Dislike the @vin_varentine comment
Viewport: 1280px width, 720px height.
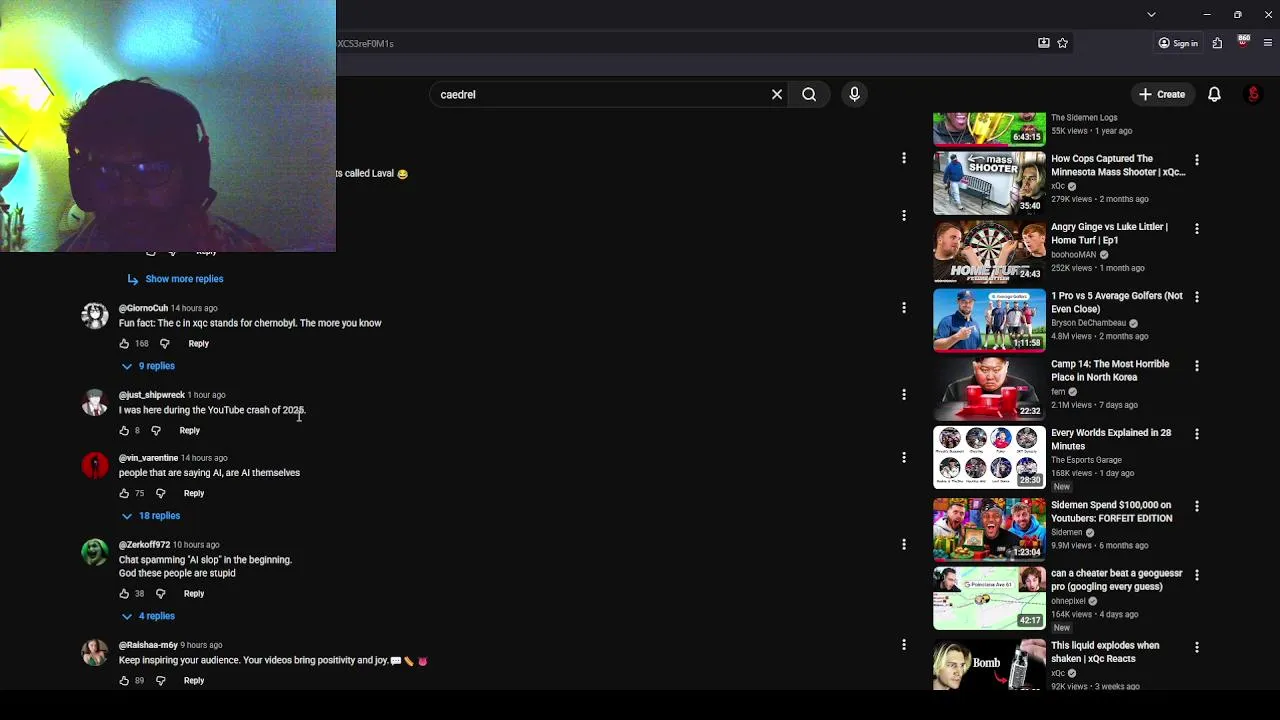click(160, 494)
